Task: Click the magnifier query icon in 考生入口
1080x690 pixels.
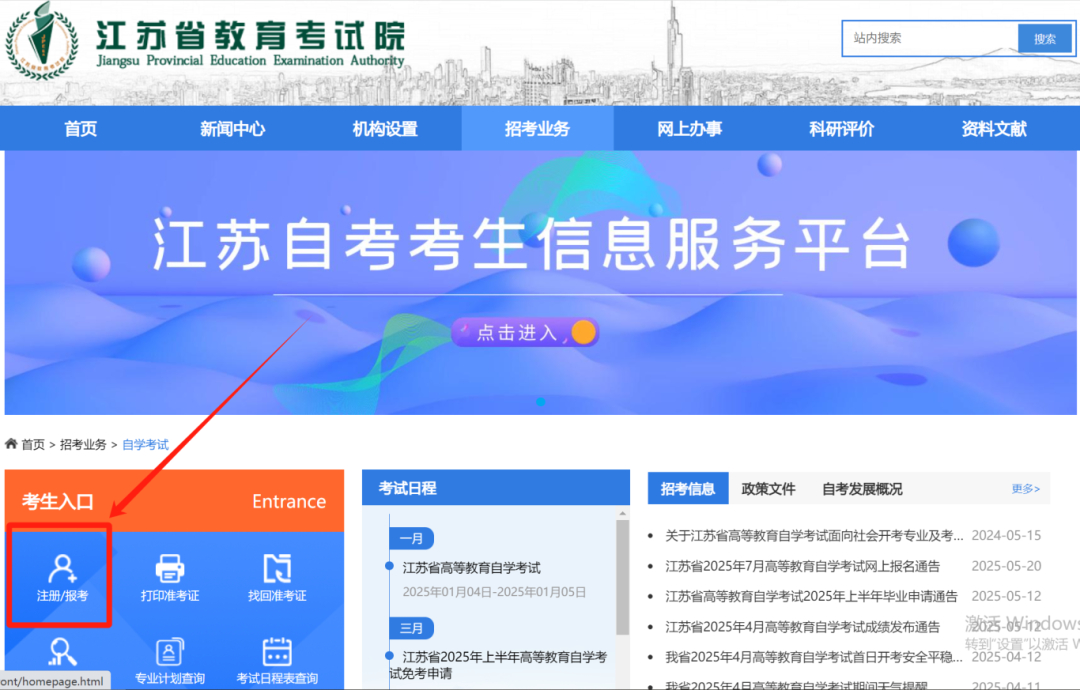Action: pyautogui.click(x=62, y=652)
